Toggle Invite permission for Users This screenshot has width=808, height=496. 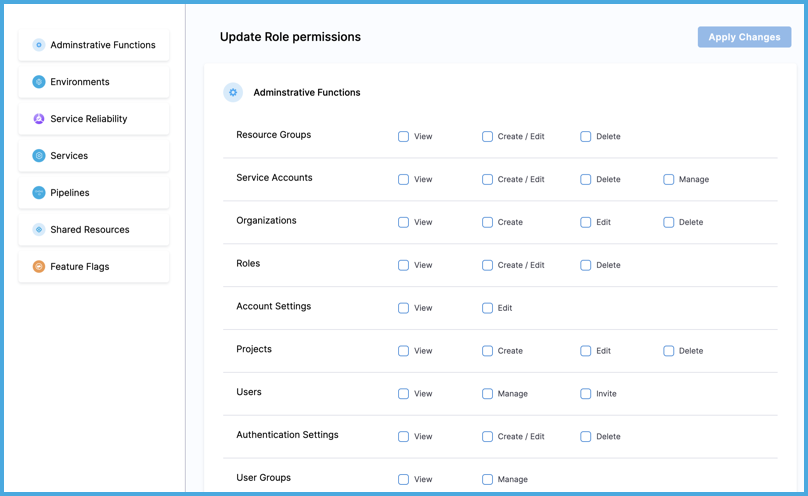[586, 394]
